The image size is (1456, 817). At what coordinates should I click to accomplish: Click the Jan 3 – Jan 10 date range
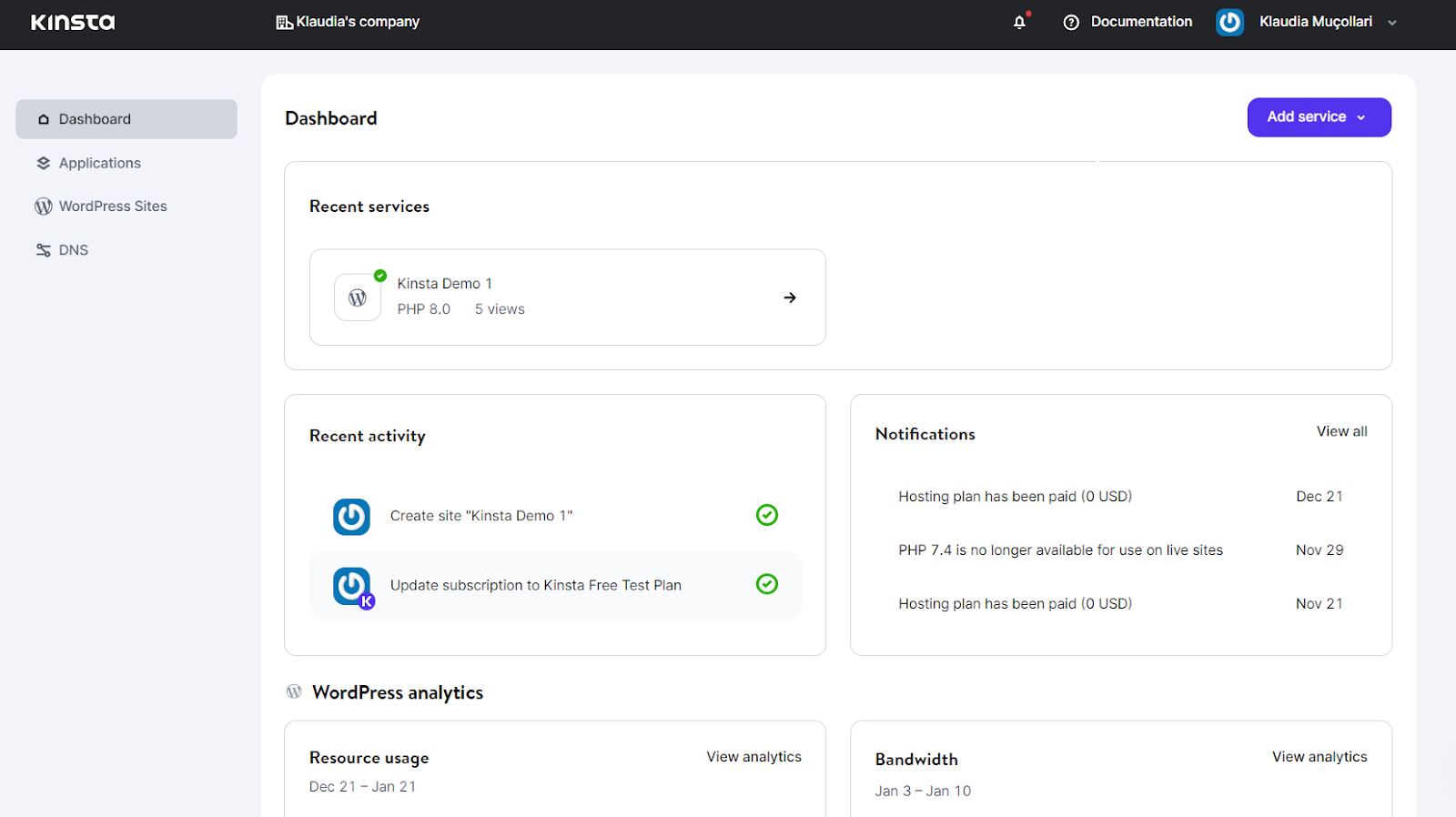point(923,792)
